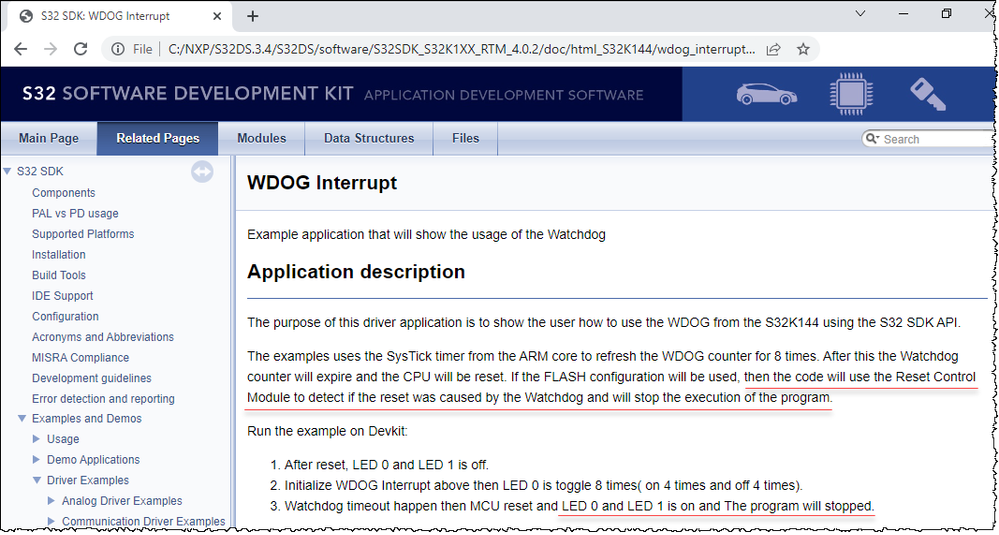Expand Communication Driver Examples node
The width and height of the screenshot is (999, 535).
click(52, 522)
